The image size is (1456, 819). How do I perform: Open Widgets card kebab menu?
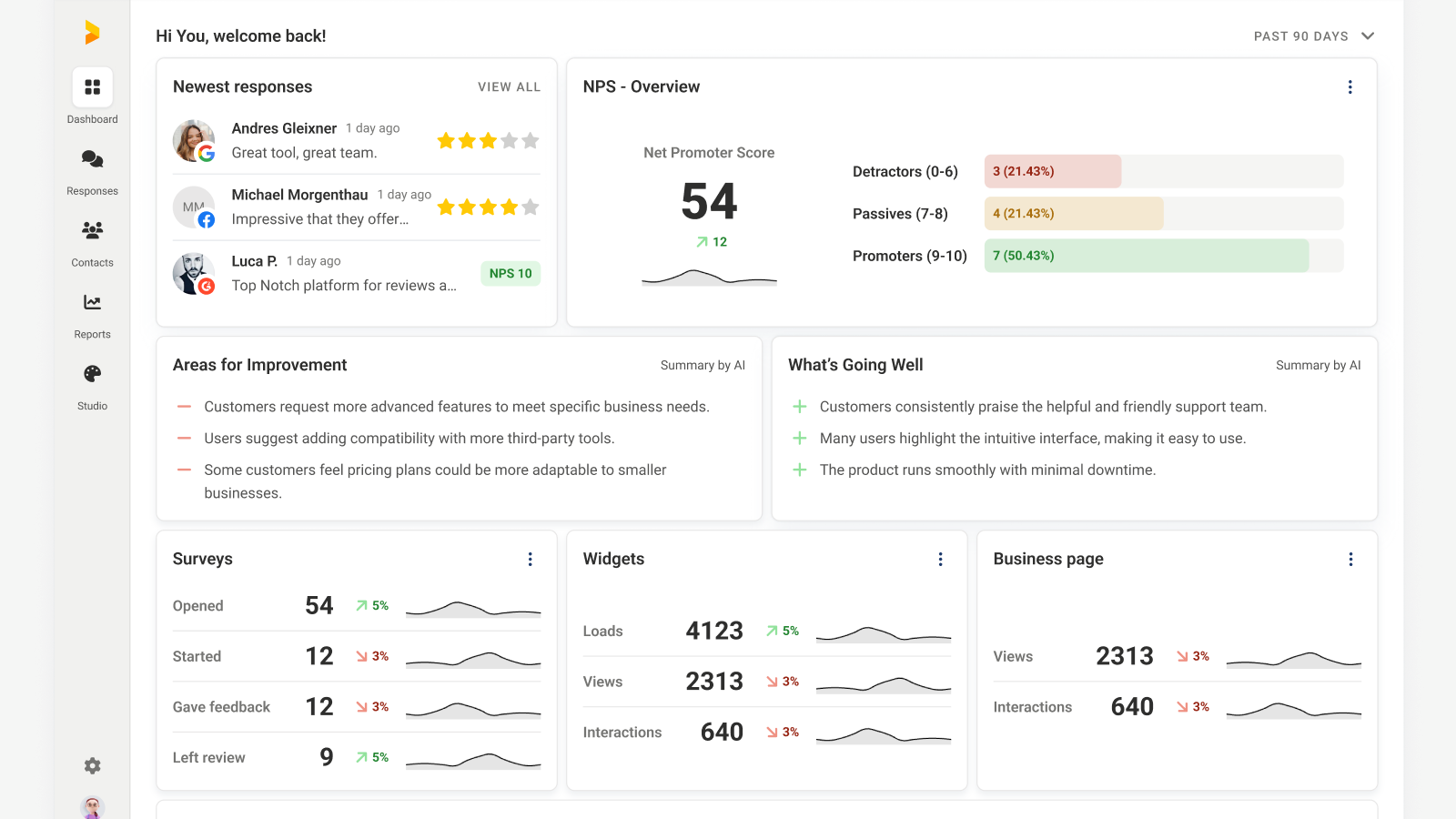(x=940, y=560)
